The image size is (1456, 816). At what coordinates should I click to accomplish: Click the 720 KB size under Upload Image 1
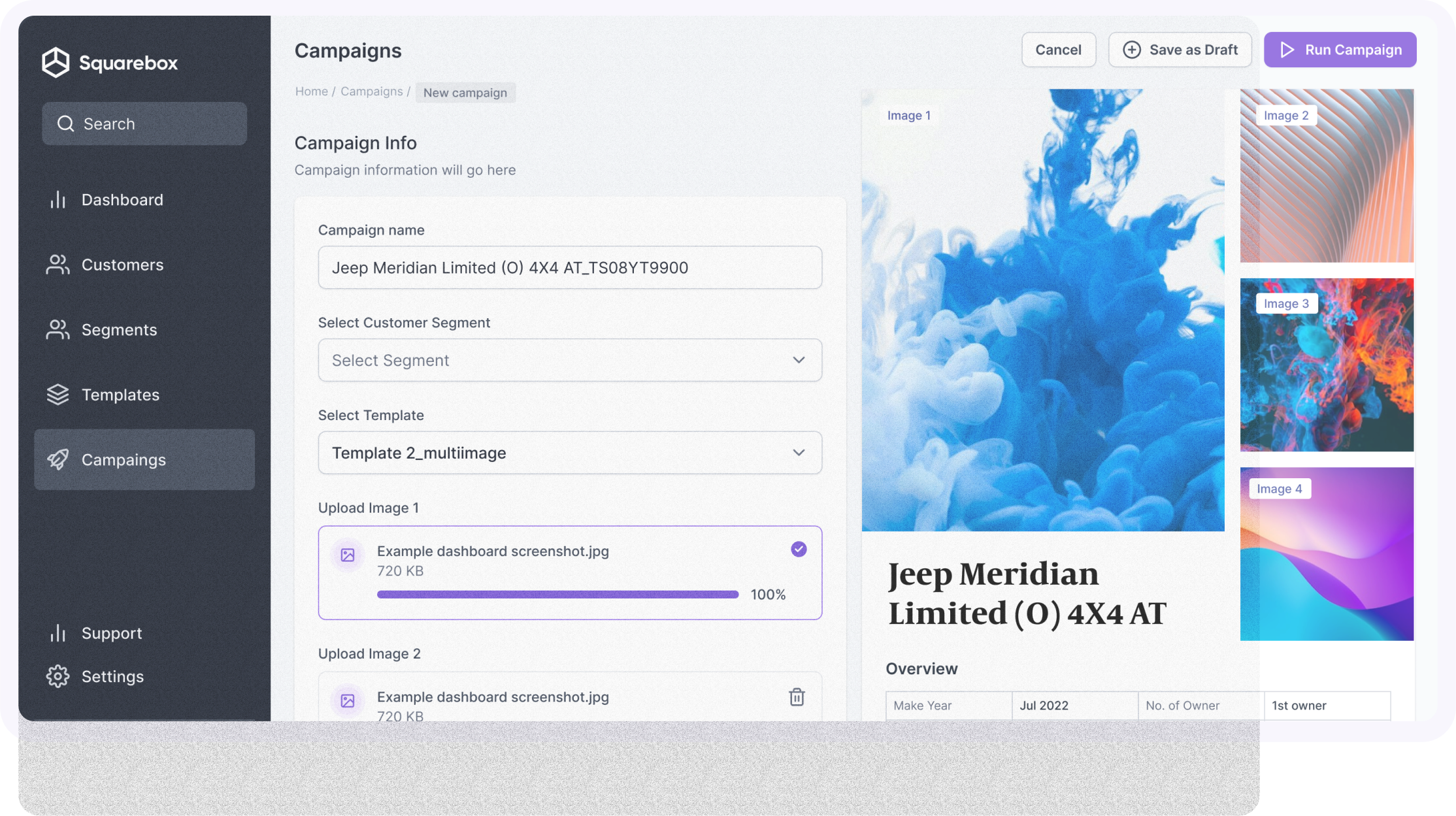click(400, 571)
